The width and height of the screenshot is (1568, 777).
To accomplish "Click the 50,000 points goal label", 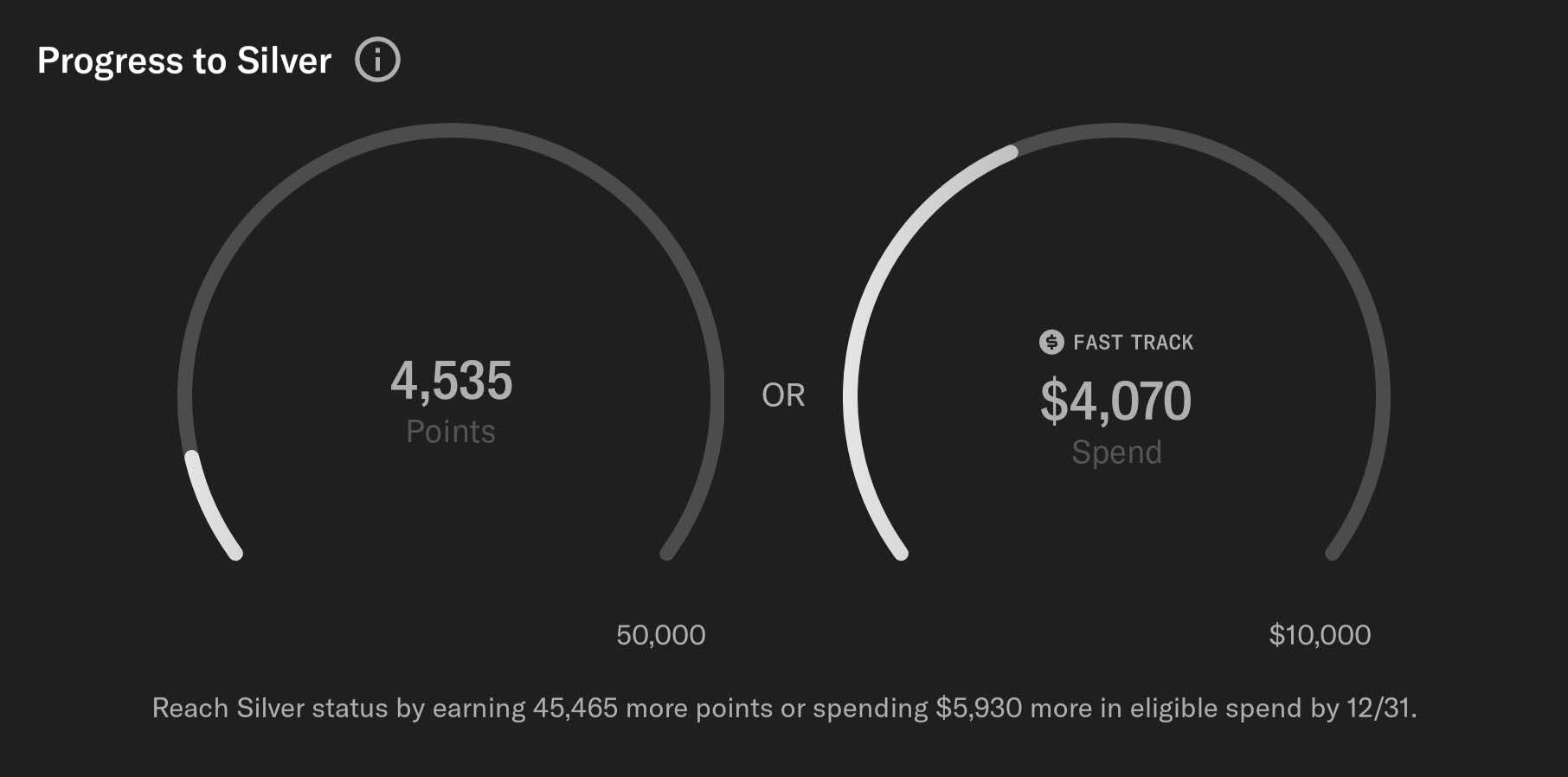I will coord(660,635).
